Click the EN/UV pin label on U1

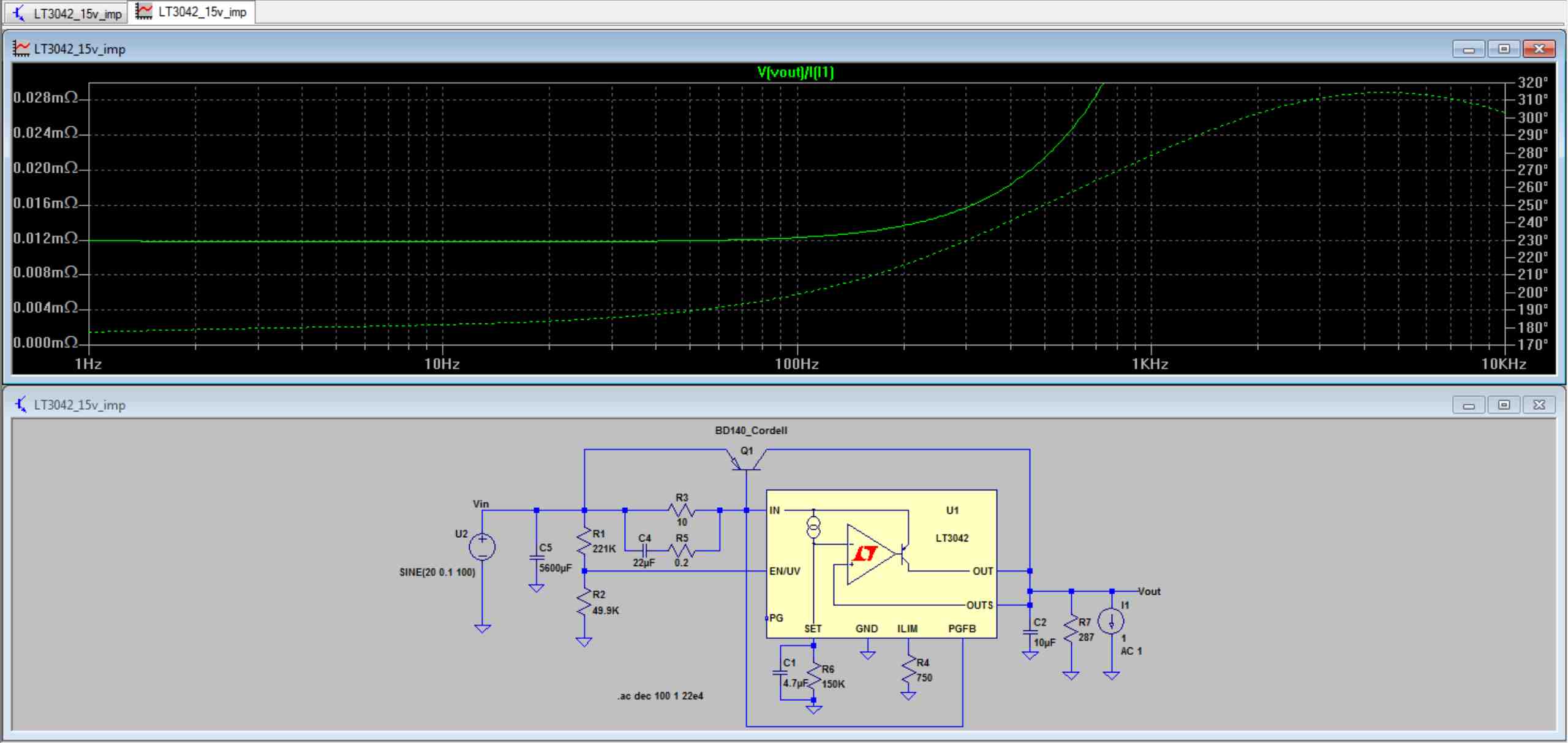point(785,571)
